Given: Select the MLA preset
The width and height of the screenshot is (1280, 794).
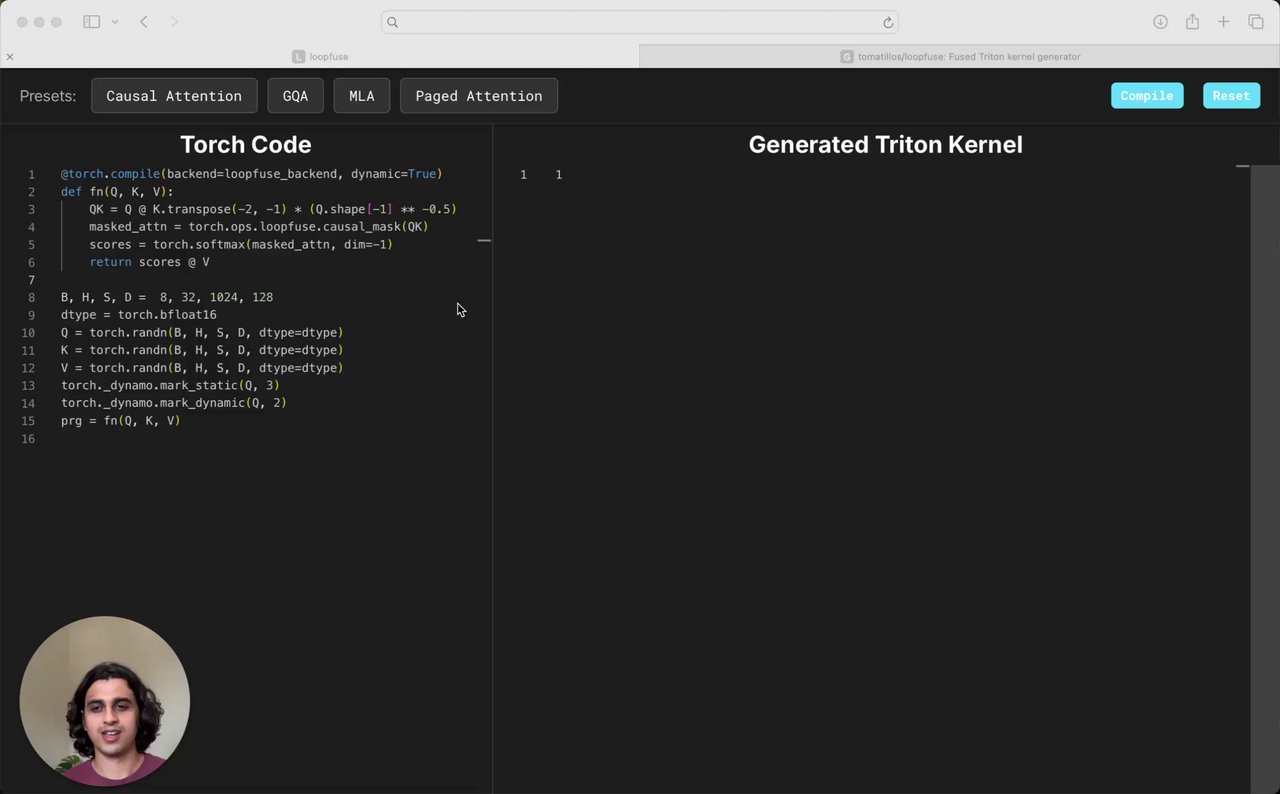Looking at the screenshot, I should coord(362,96).
